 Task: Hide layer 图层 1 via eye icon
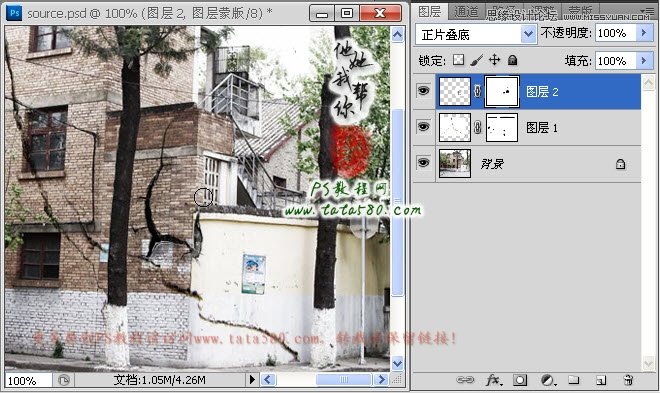point(423,127)
